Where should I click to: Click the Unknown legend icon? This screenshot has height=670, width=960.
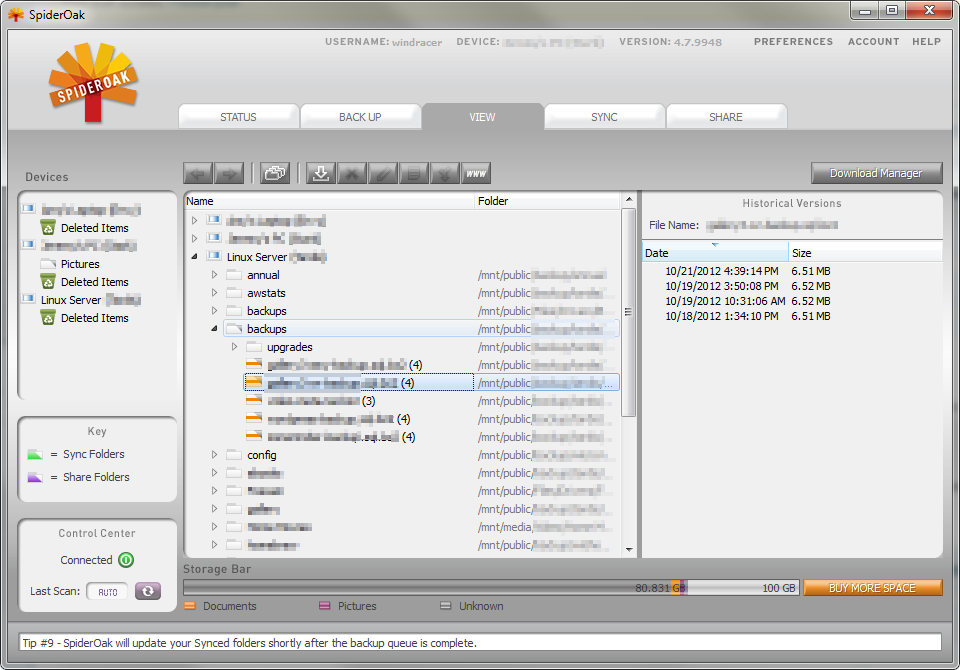point(446,606)
